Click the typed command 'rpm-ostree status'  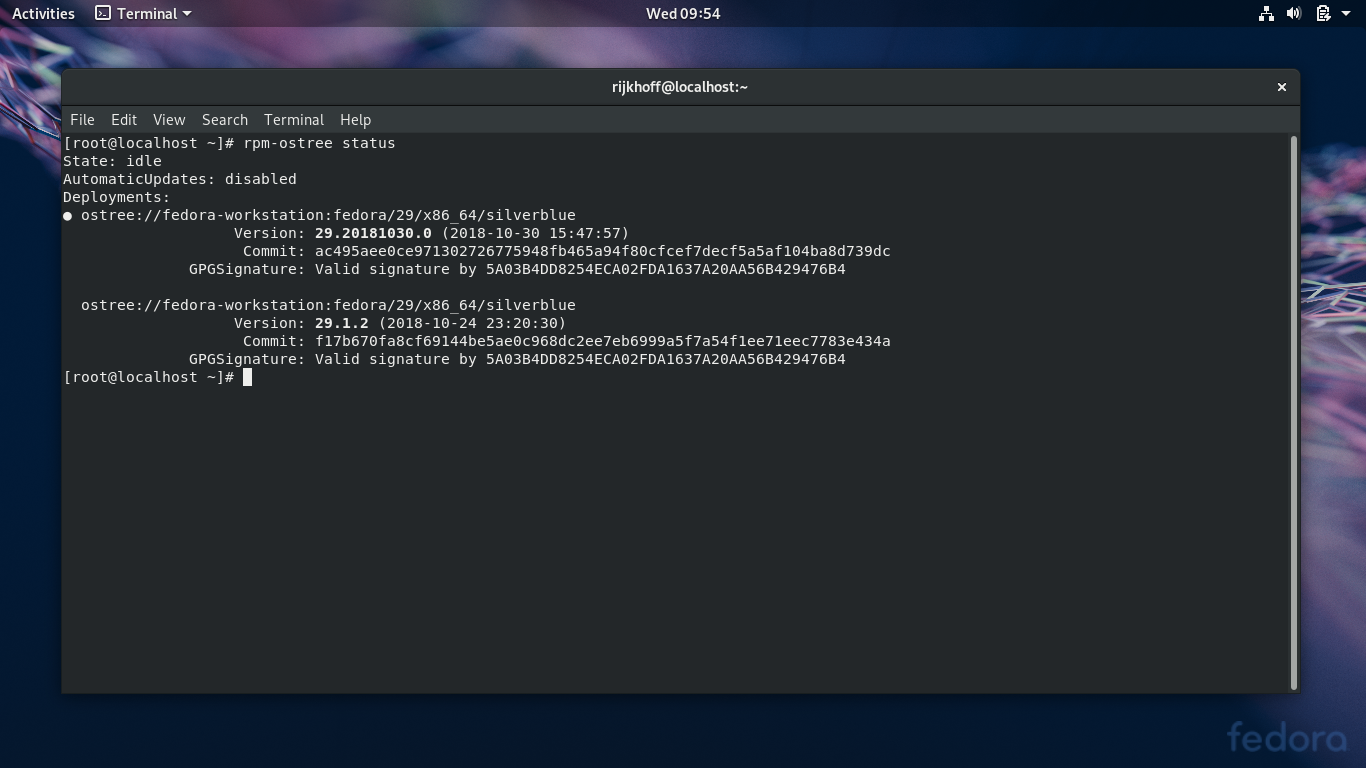coord(319,143)
